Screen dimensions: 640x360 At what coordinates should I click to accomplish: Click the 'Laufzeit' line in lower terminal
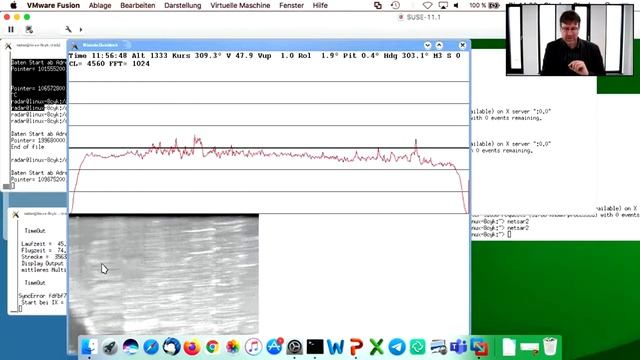pos(43,244)
